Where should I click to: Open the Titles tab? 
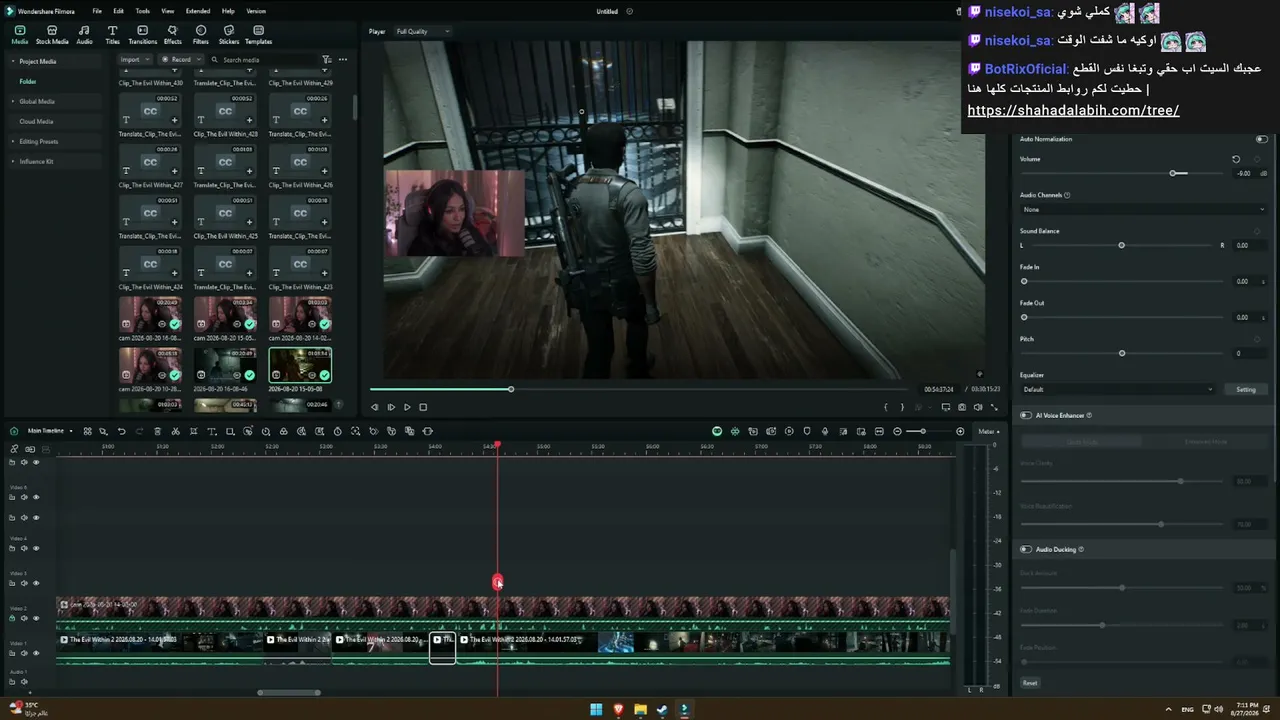(112, 35)
